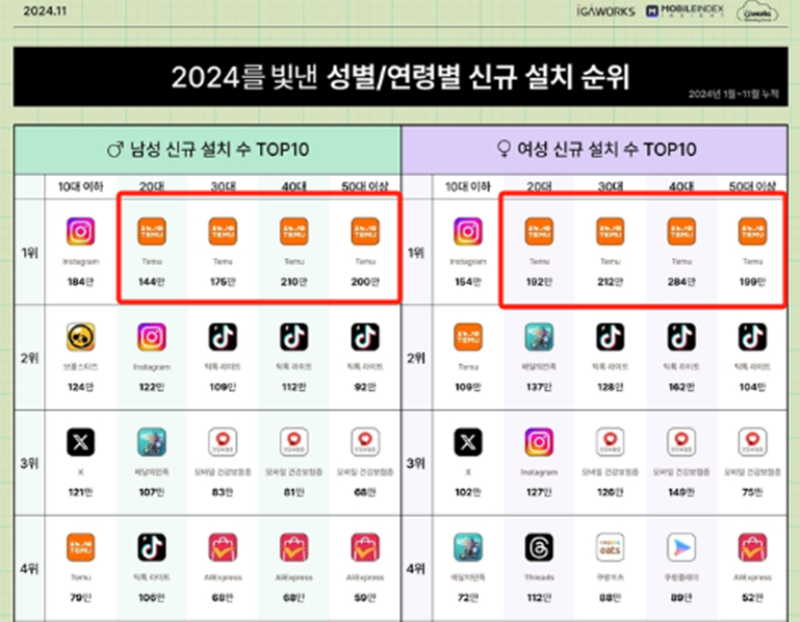Click 4th-rank Temu icon in male rankings
Viewport: 800px width, 622px height.
coord(81,547)
